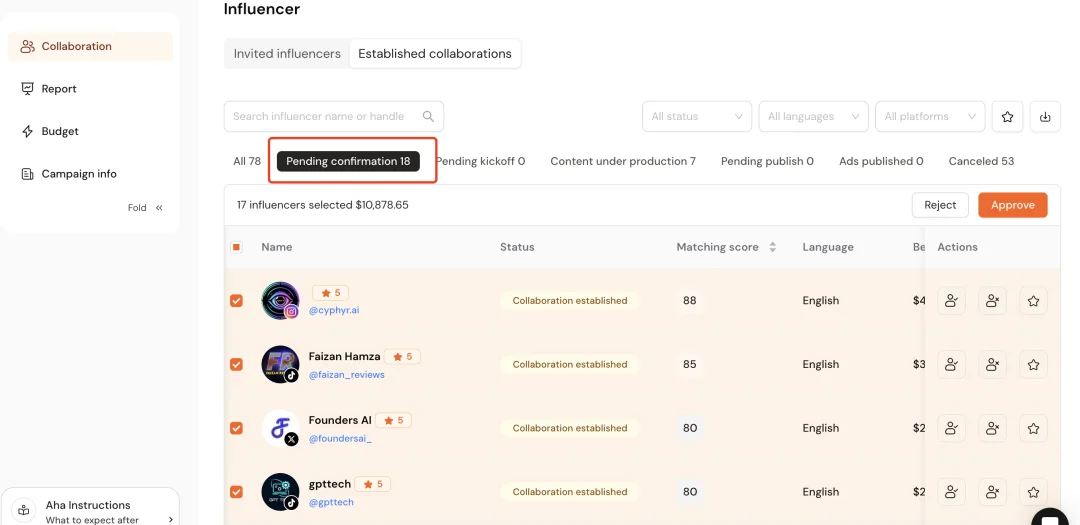Click the star icon in the @cyphyr.ai row
Image resolution: width=1080 pixels, height=525 pixels.
pos(1033,301)
